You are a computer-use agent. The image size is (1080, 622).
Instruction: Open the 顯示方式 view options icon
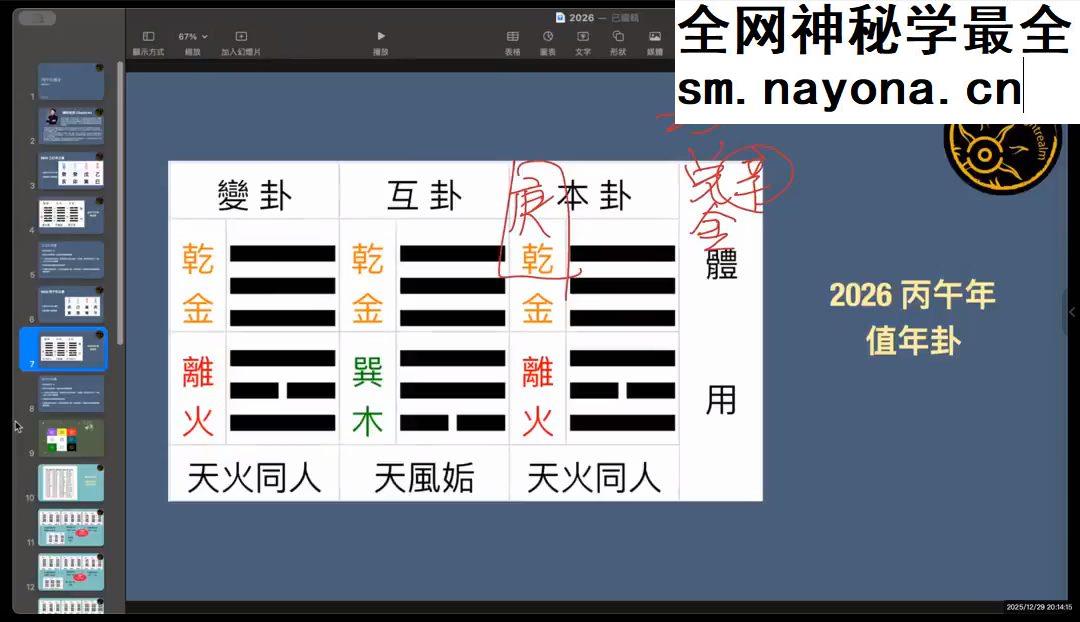[148, 37]
